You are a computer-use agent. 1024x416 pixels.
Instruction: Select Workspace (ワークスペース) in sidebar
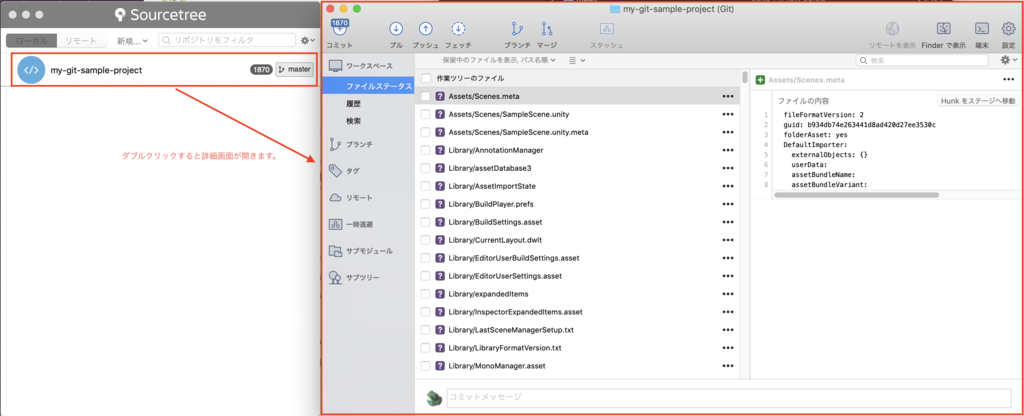coord(368,67)
